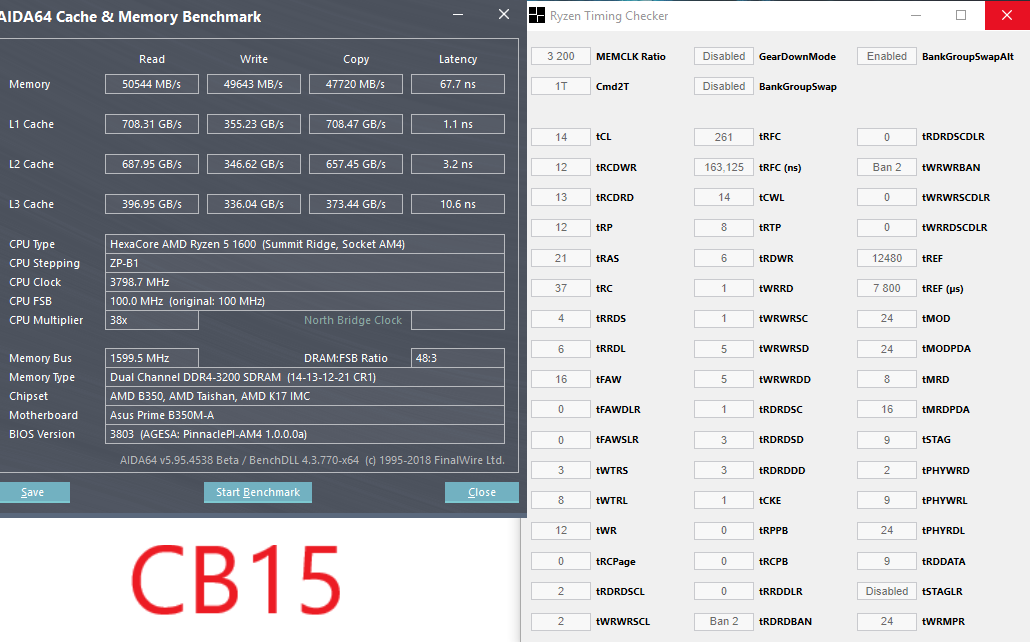1030x642 pixels.
Task: Click tRC value 37
Action: click(560, 288)
